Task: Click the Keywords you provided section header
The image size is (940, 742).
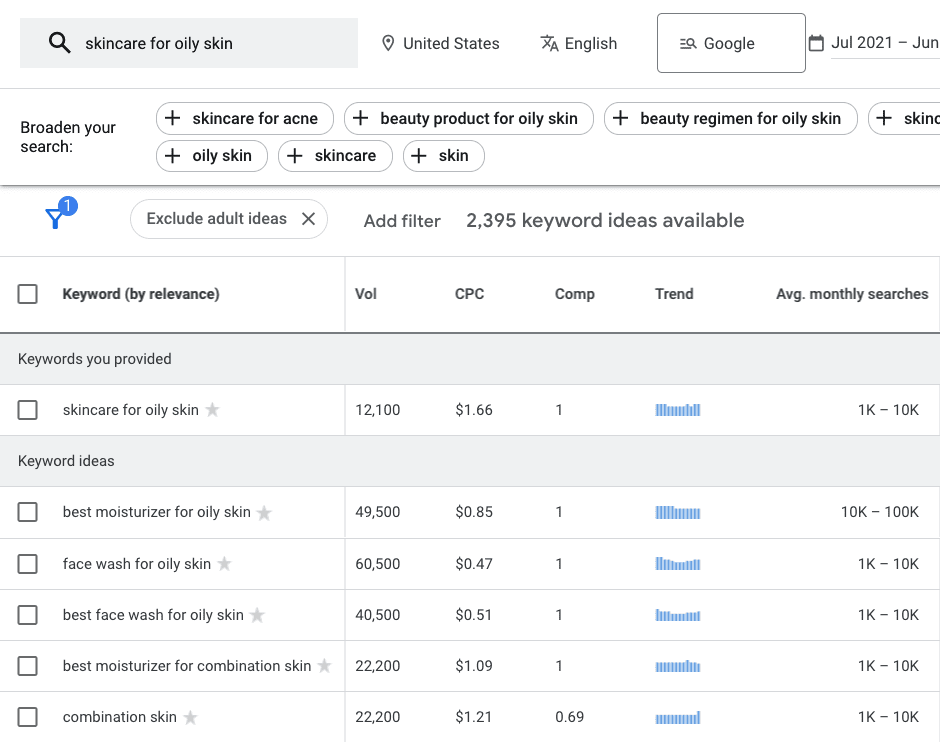Action: 470,359
